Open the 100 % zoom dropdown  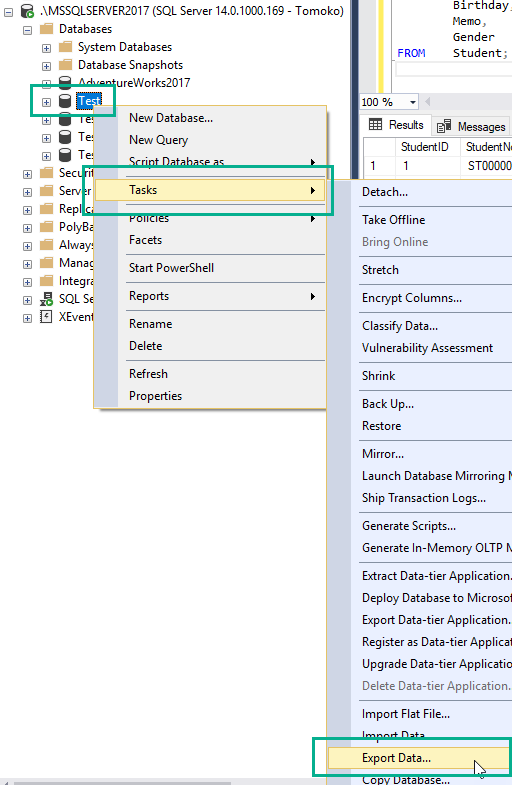tap(413, 102)
